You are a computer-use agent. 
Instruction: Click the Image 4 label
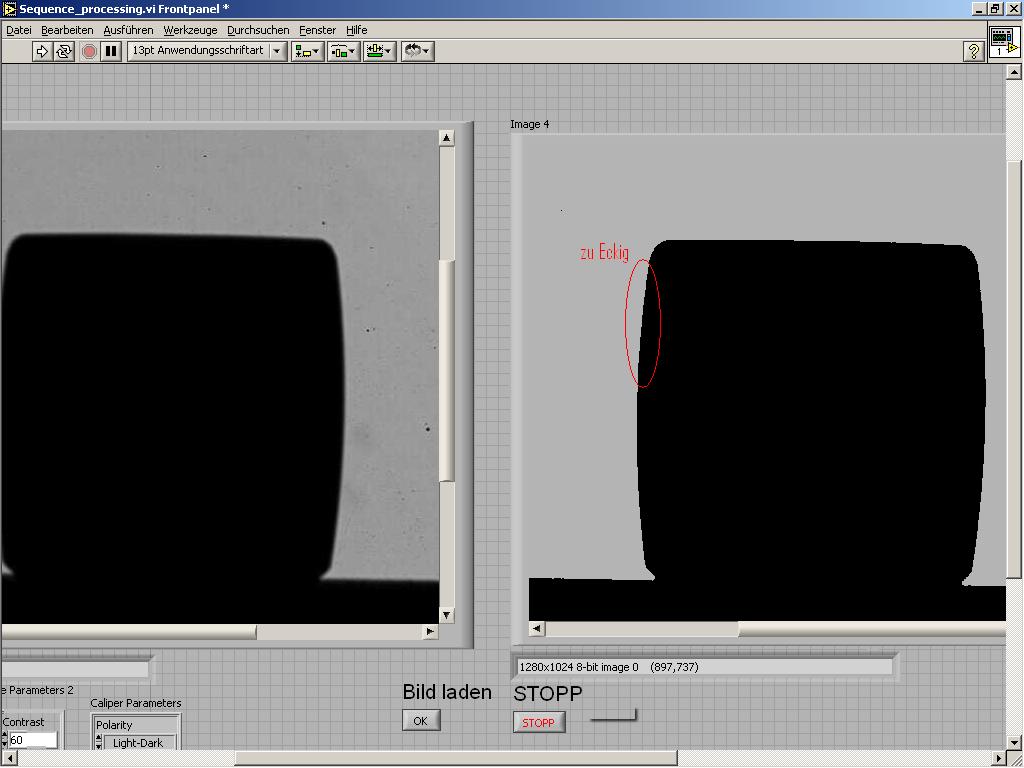pyautogui.click(x=530, y=124)
